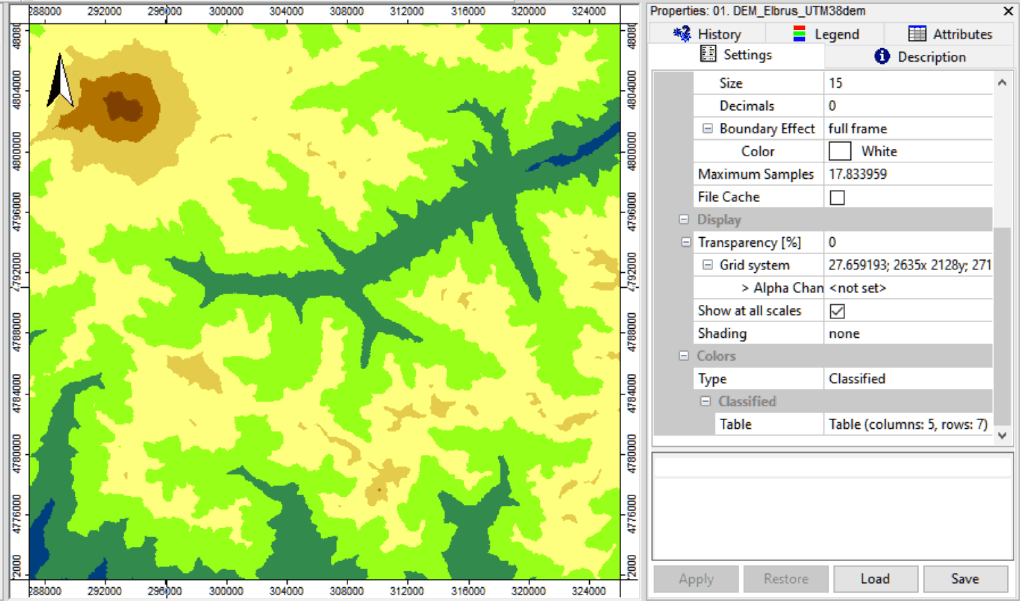Click the Maximum Samples value field

(x=908, y=174)
